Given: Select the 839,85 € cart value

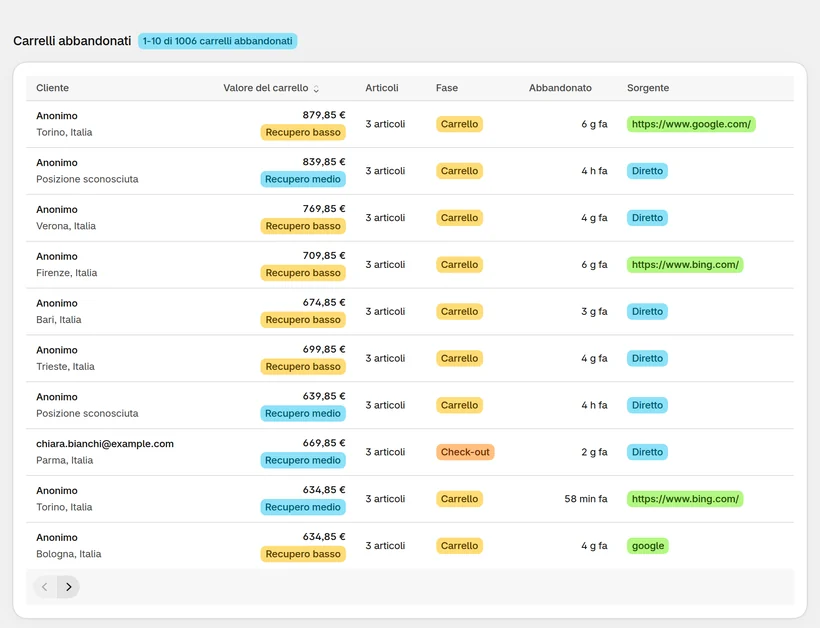Looking at the screenshot, I should tap(324, 162).
